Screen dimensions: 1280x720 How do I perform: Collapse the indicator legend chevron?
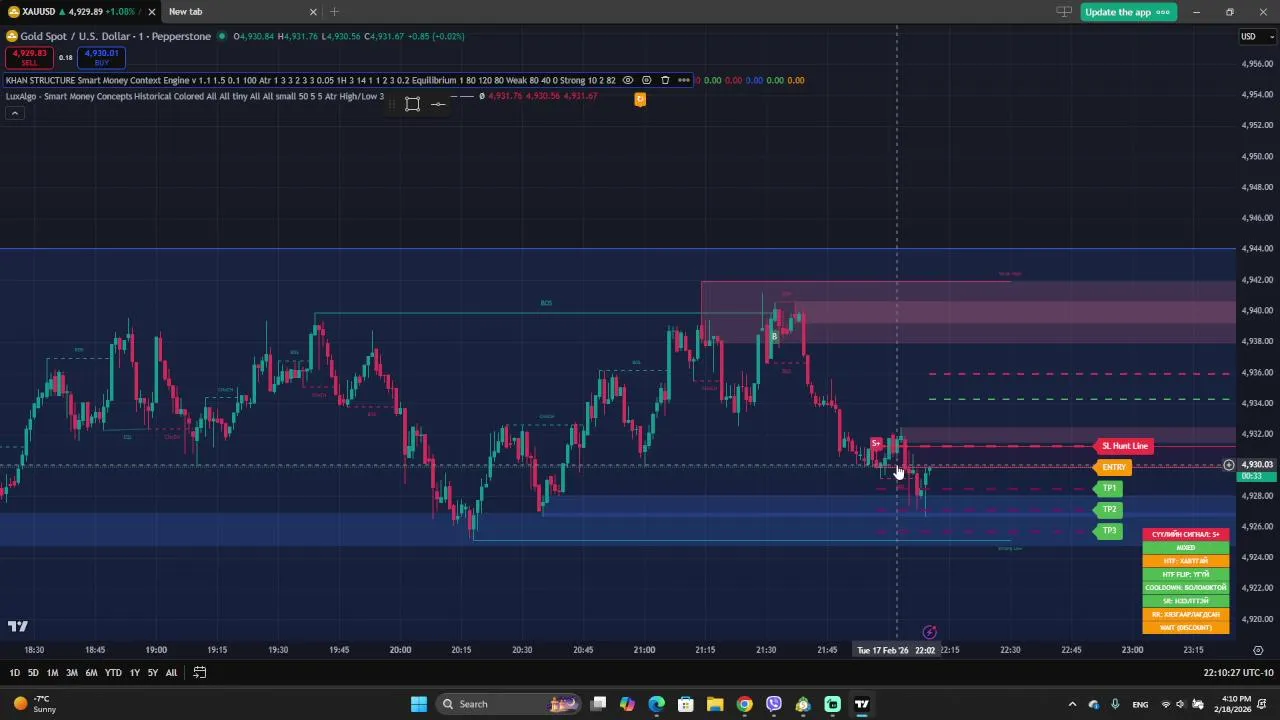click(14, 113)
